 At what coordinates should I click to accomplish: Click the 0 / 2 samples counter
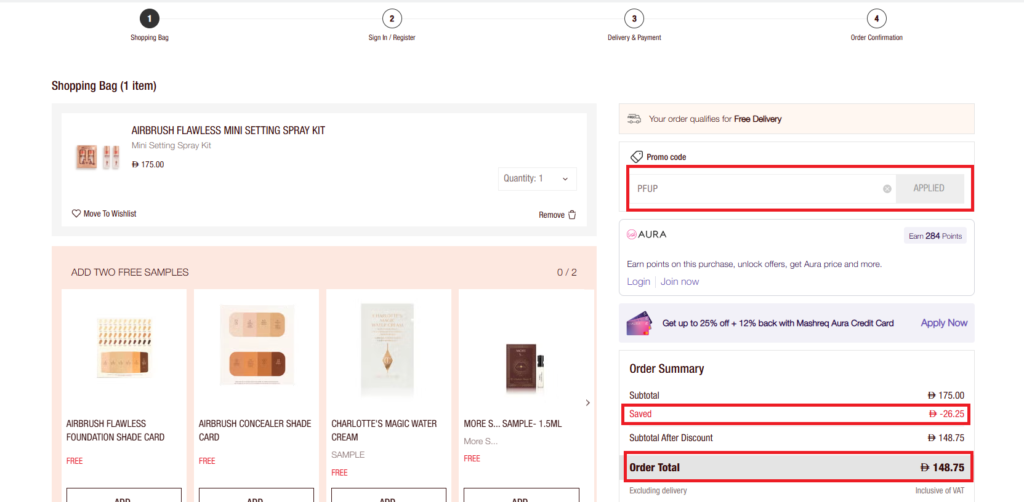point(567,272)
